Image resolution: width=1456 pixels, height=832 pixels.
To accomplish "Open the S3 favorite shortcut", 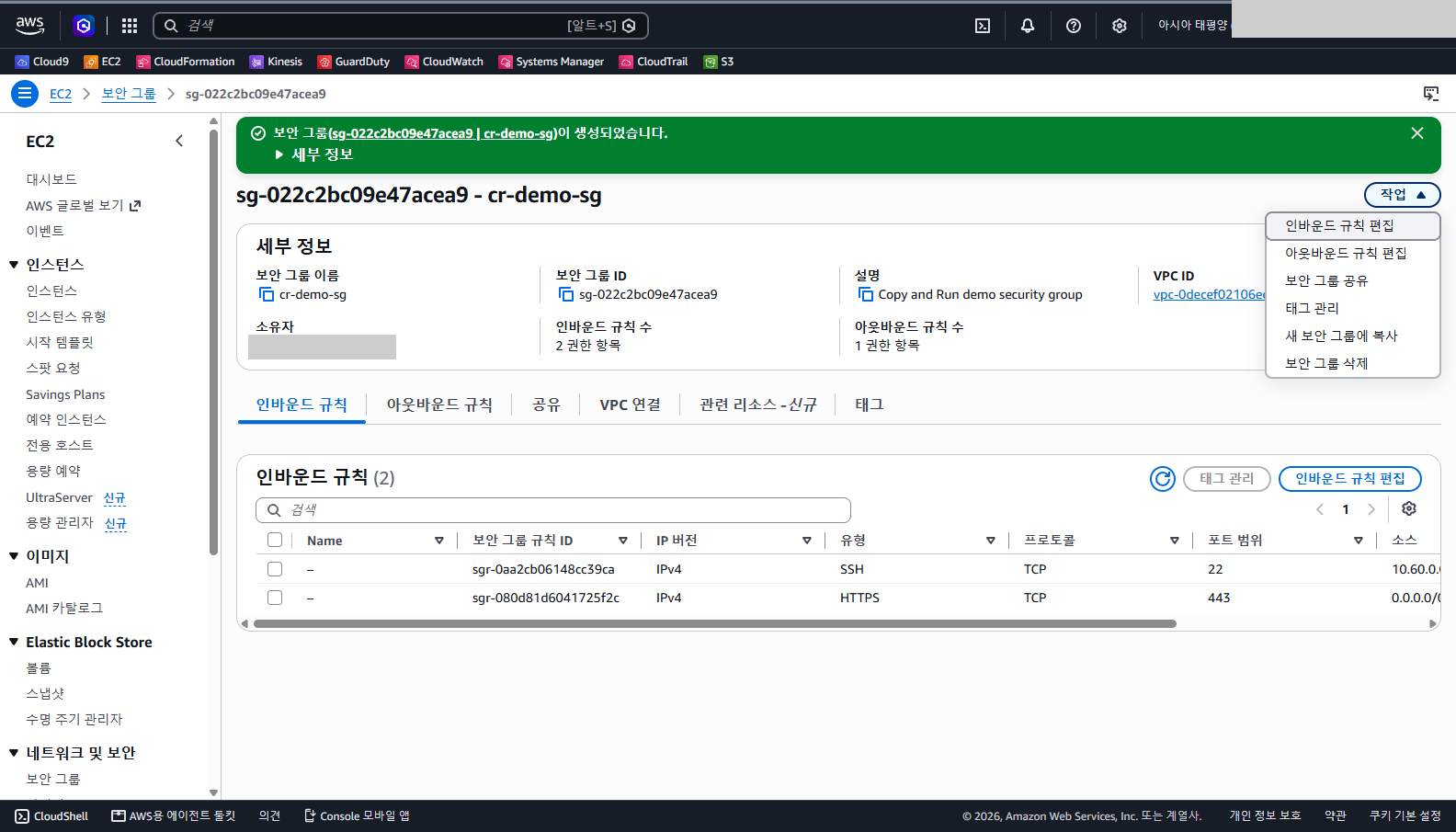I will click(x=719, y=62).
